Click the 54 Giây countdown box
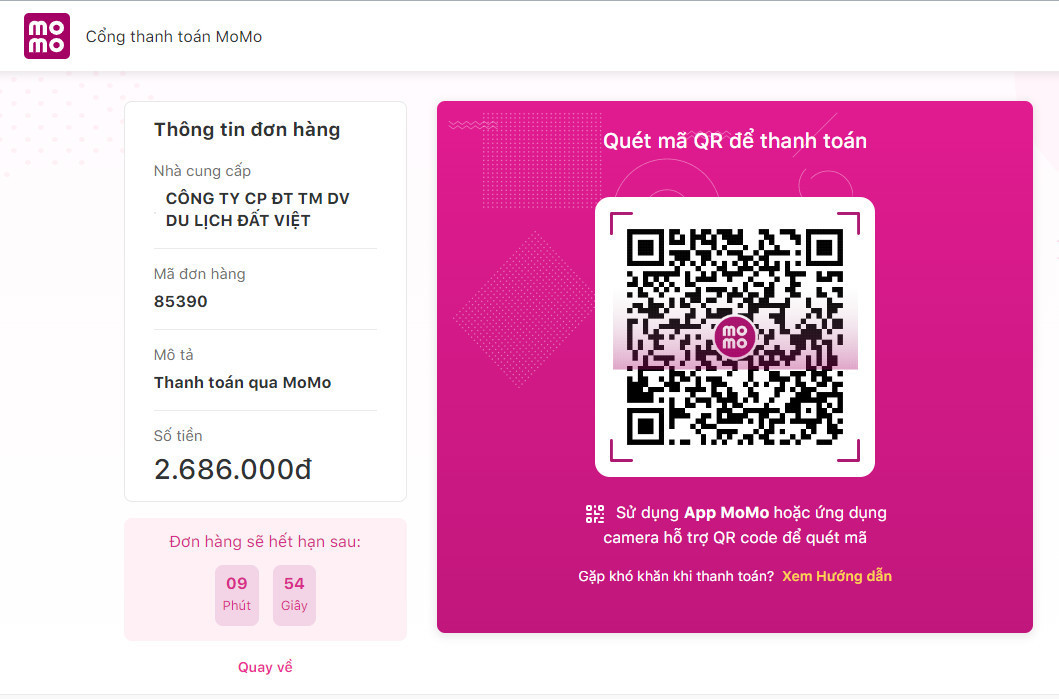The height and width of the screenshot is (699, 1059). point(294,595)
